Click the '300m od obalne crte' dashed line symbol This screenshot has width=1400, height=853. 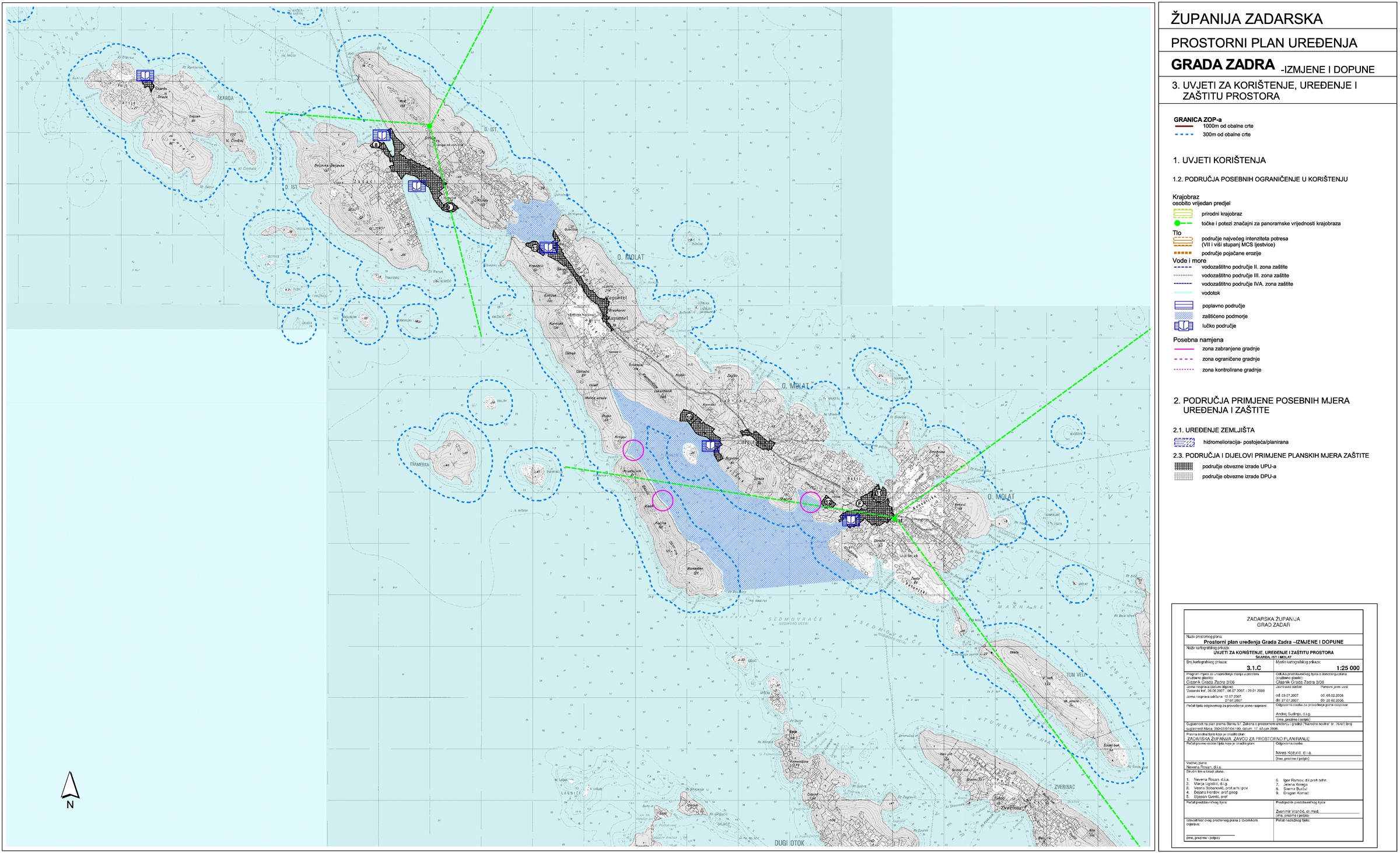point(1184,135)
